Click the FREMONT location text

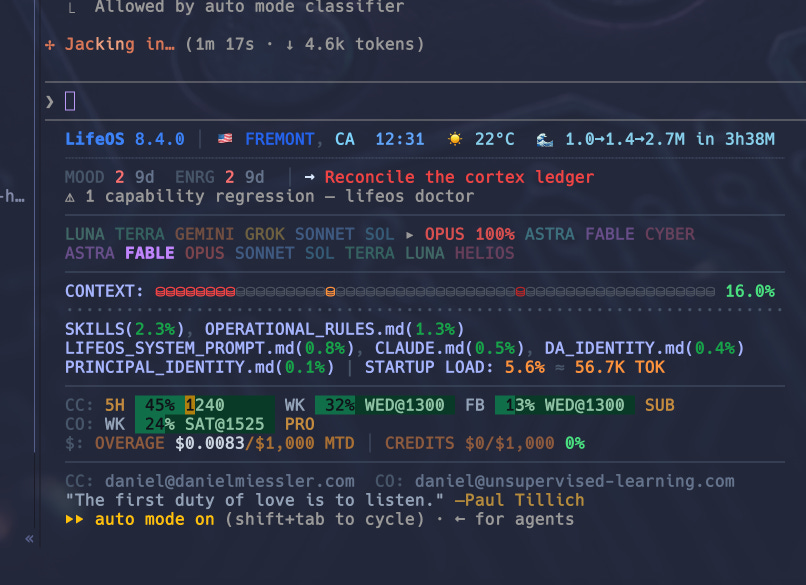[x=280, y=139]
